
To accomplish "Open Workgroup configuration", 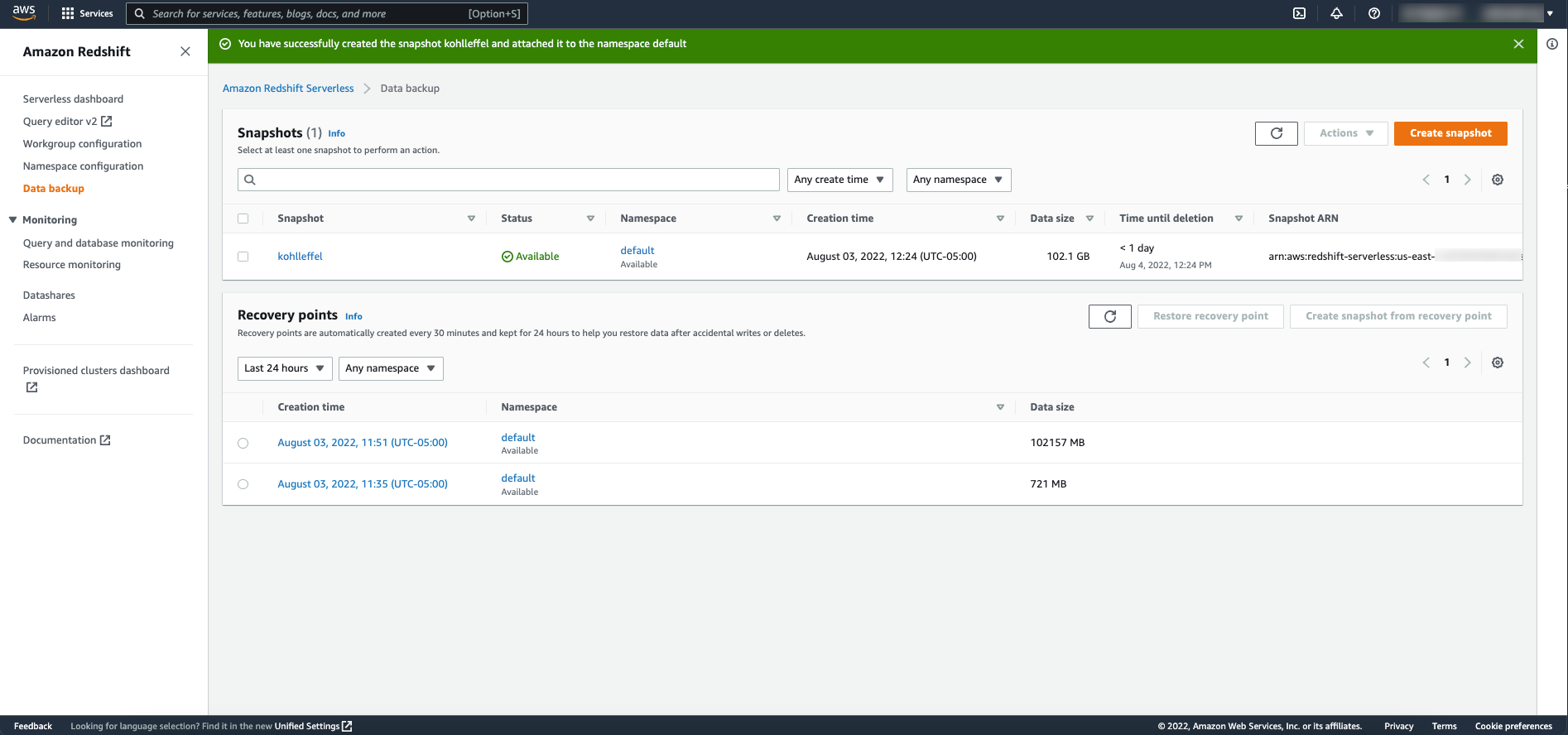I will pos(82,144).
